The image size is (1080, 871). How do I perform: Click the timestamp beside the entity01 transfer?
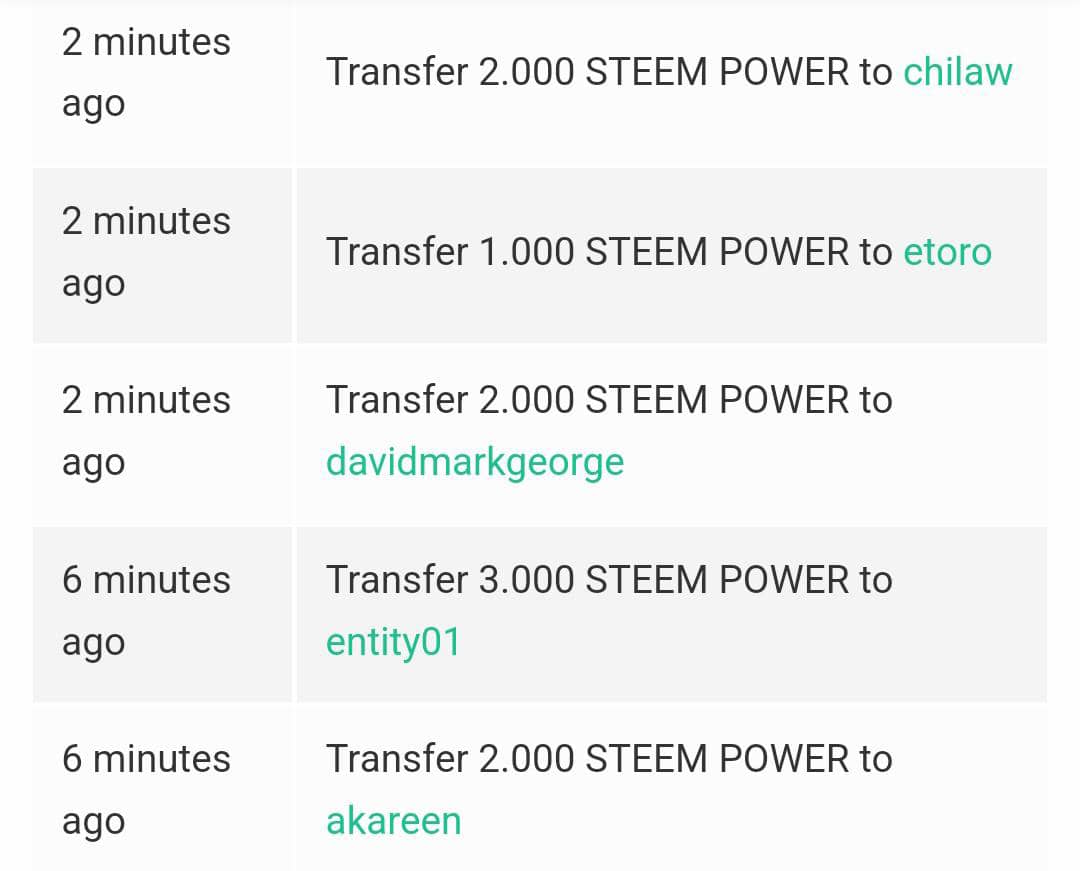tap(146, 610)
